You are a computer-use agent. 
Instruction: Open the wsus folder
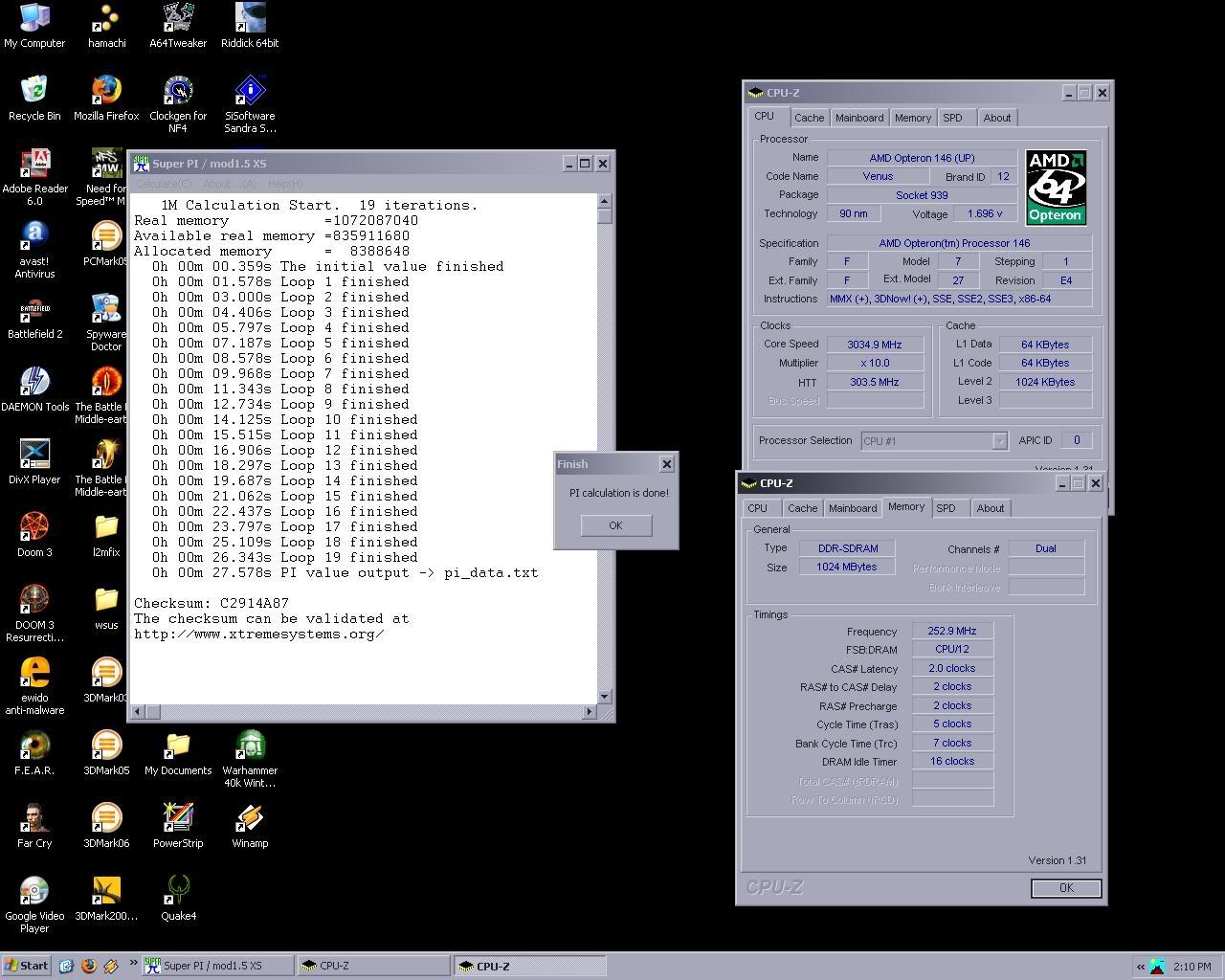106,608
